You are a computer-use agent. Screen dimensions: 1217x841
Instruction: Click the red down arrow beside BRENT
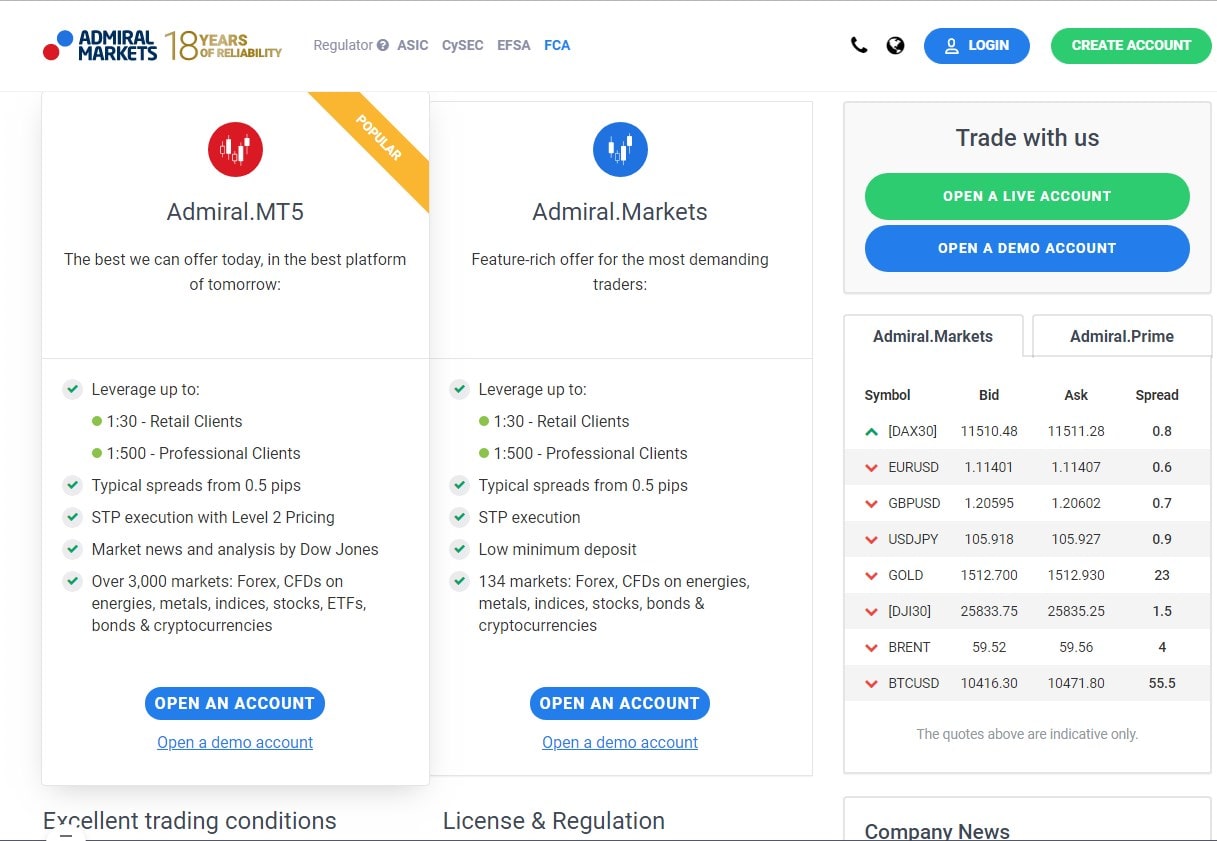[x=871, y=648]
